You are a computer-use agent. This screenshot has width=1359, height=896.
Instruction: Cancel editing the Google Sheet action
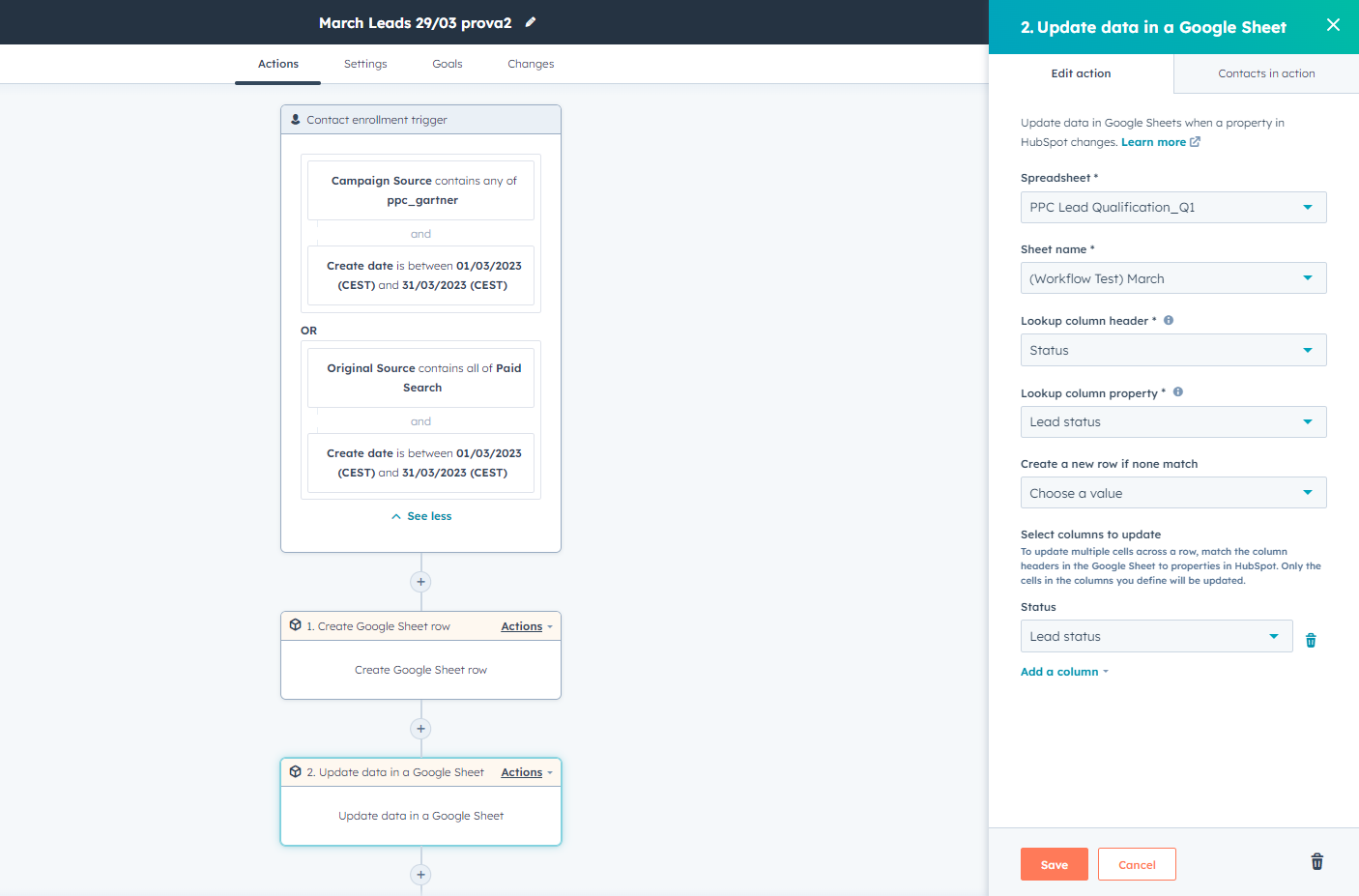[1137, 863]
